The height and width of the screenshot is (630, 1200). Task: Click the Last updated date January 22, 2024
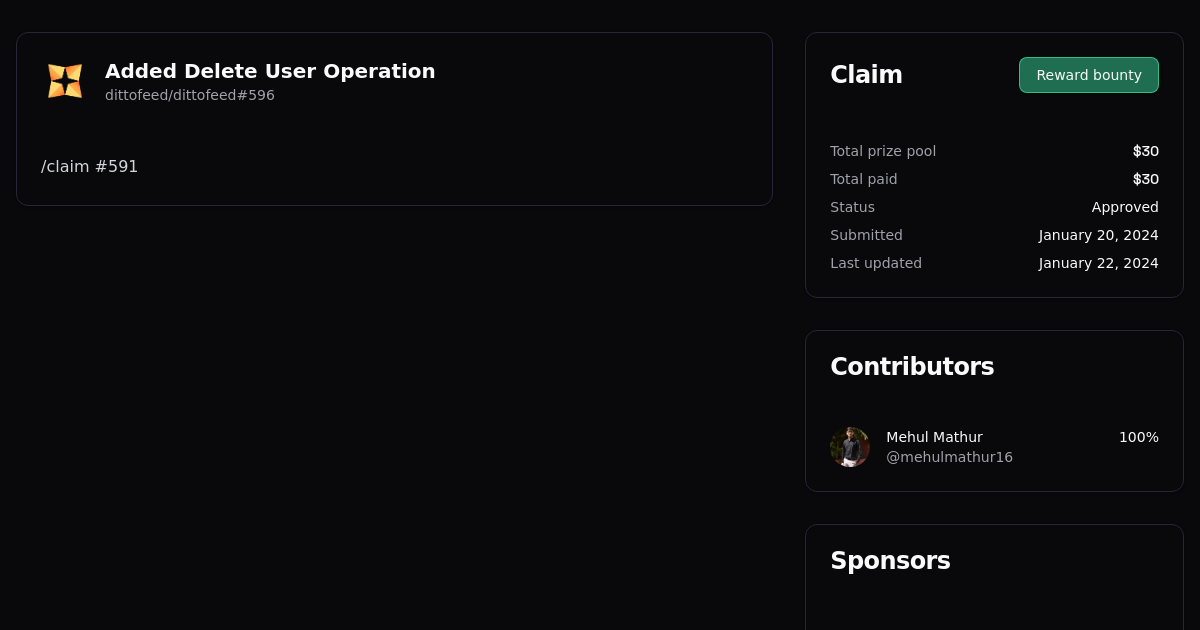click(x=1098, y=263)
